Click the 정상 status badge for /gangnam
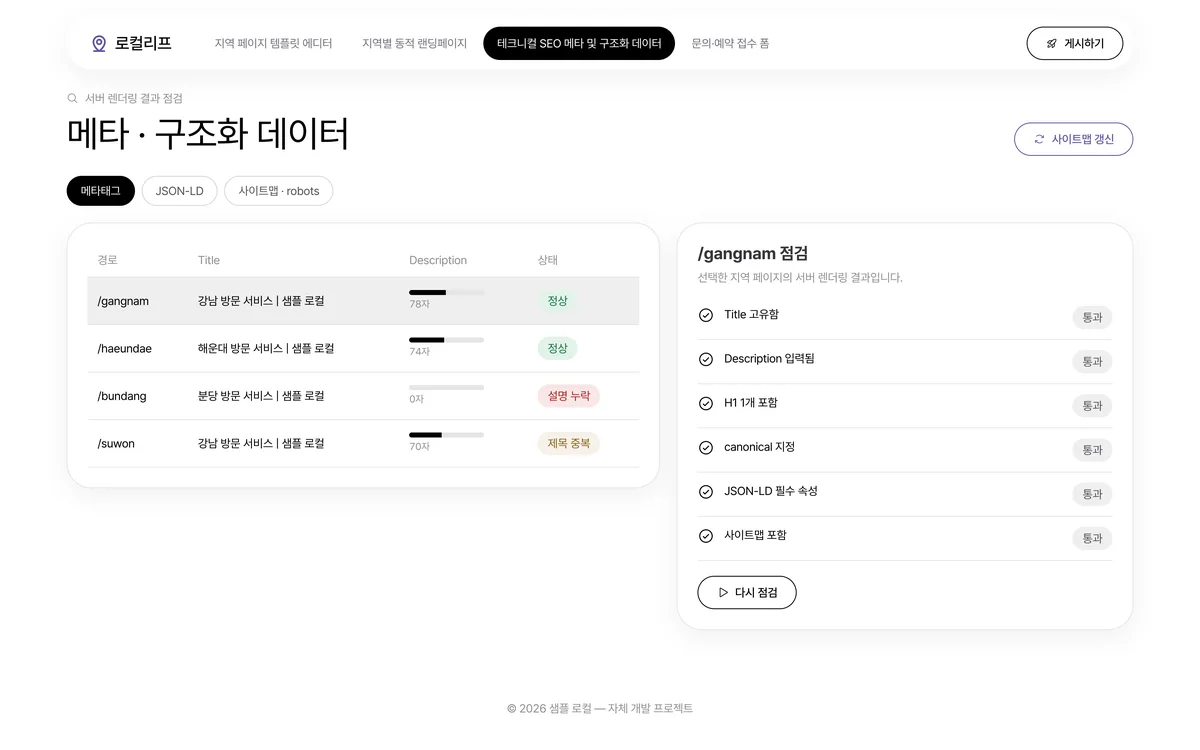Image resolution: width=1200 pixels, height=750 pixels. 557,301
